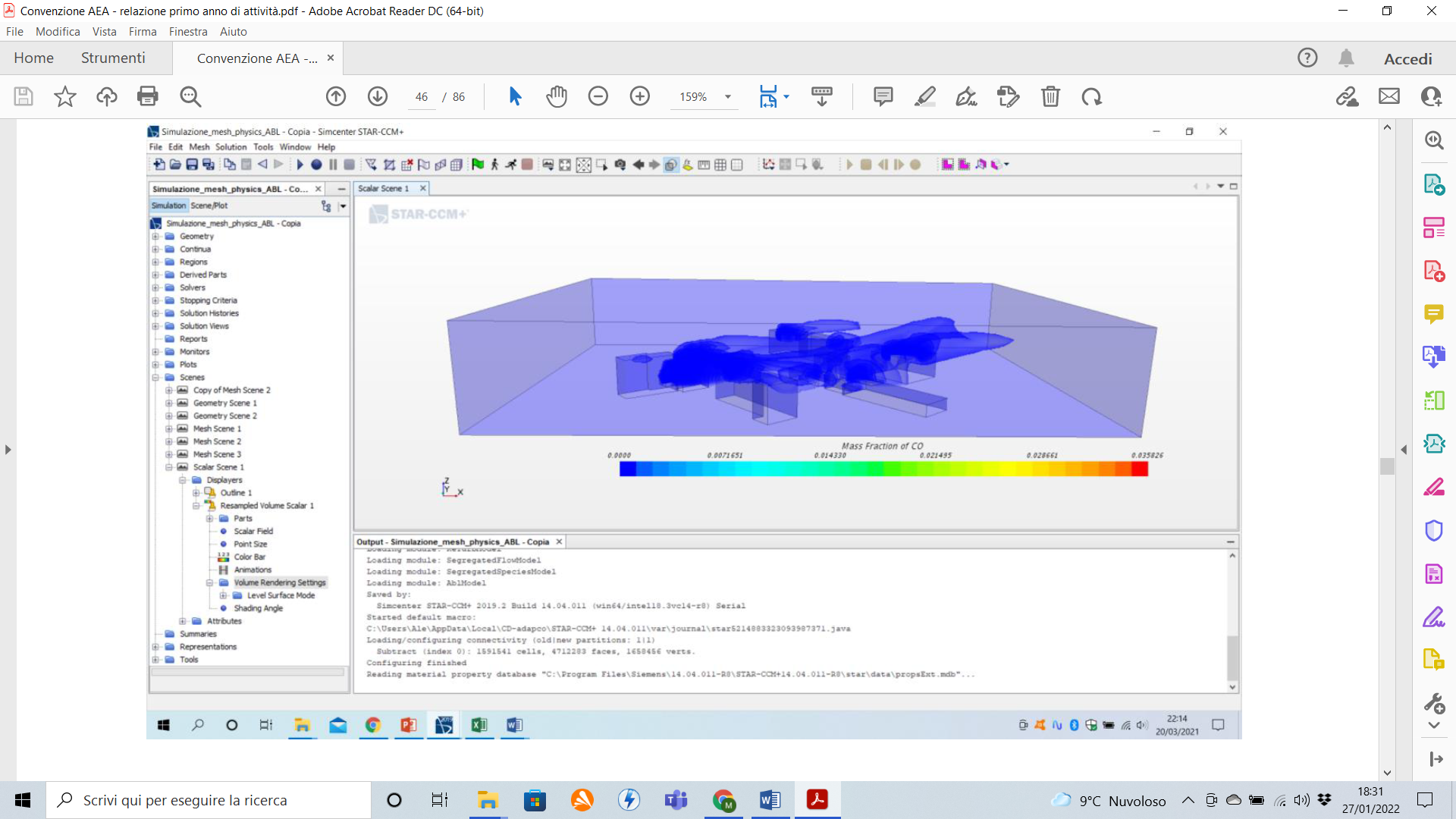Upload the file with the cloud icon
The width and height of the screenshot is (1456, 819).
(106, 96)
